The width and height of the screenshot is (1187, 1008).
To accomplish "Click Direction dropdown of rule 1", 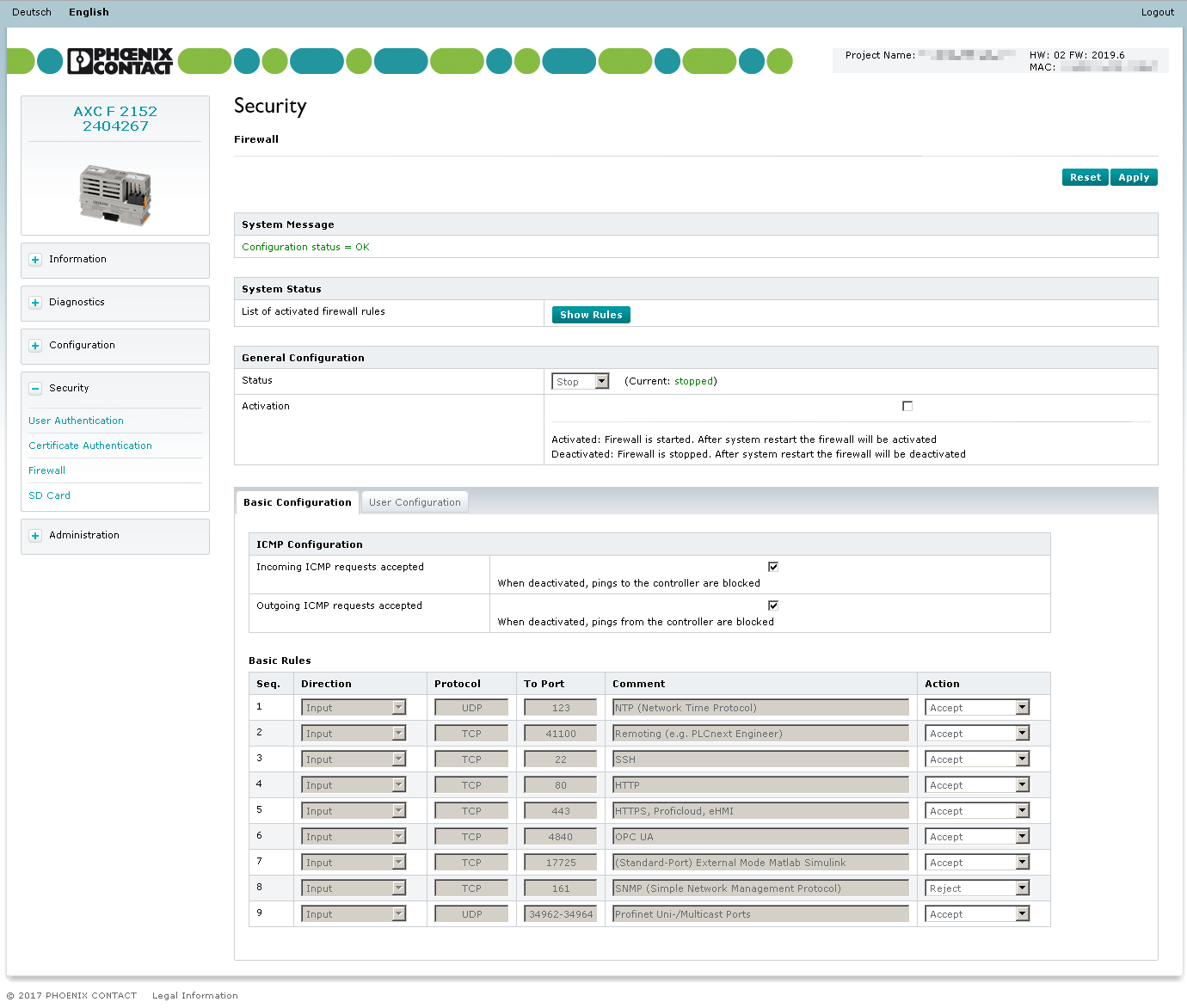I will (x=354, y=708).
